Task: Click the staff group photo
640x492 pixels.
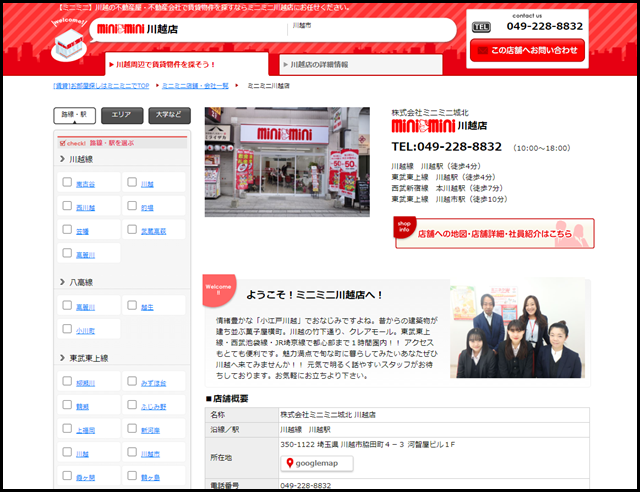Action: tap(518, 328)
